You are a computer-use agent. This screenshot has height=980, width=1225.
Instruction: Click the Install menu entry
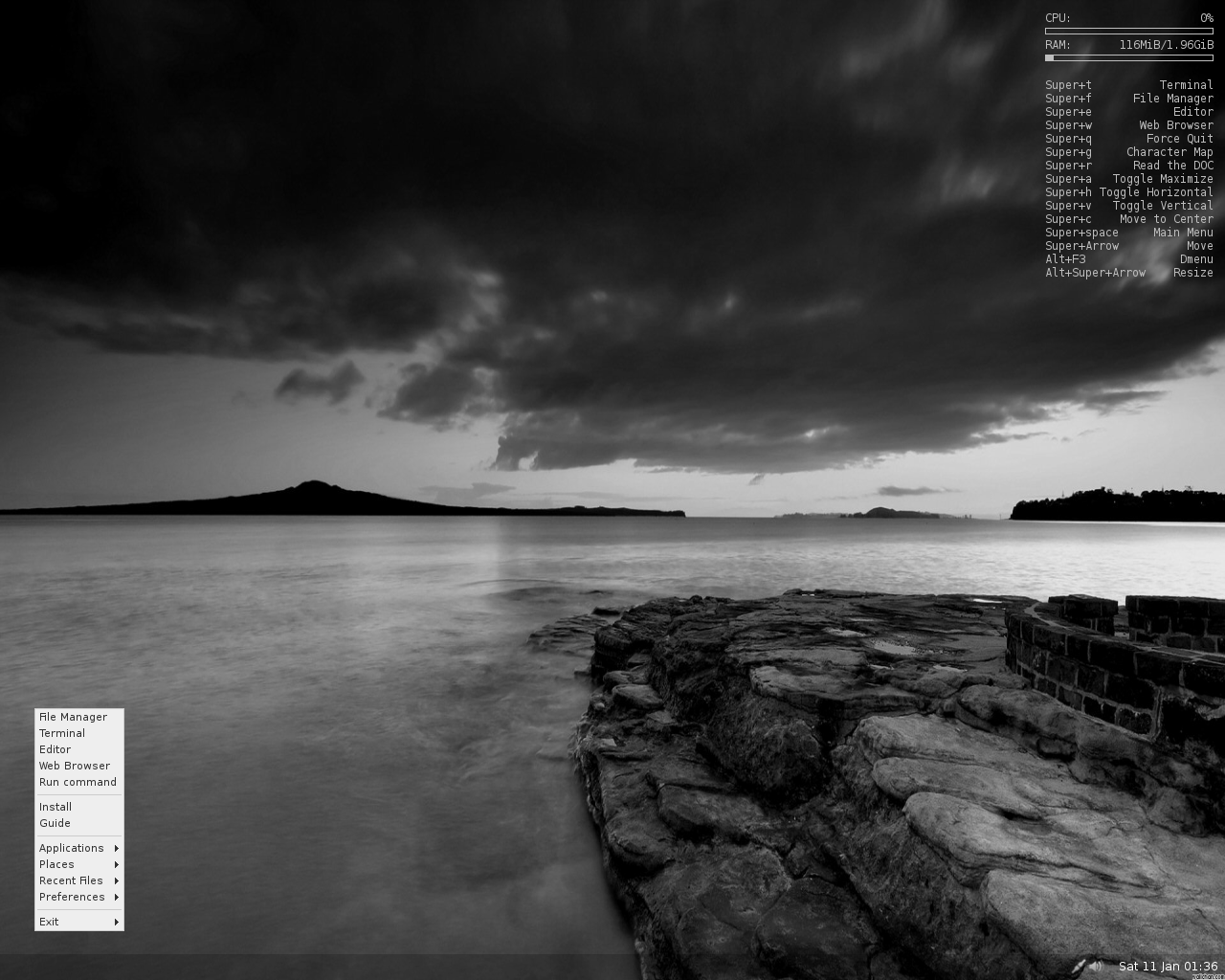coord(79,807)
